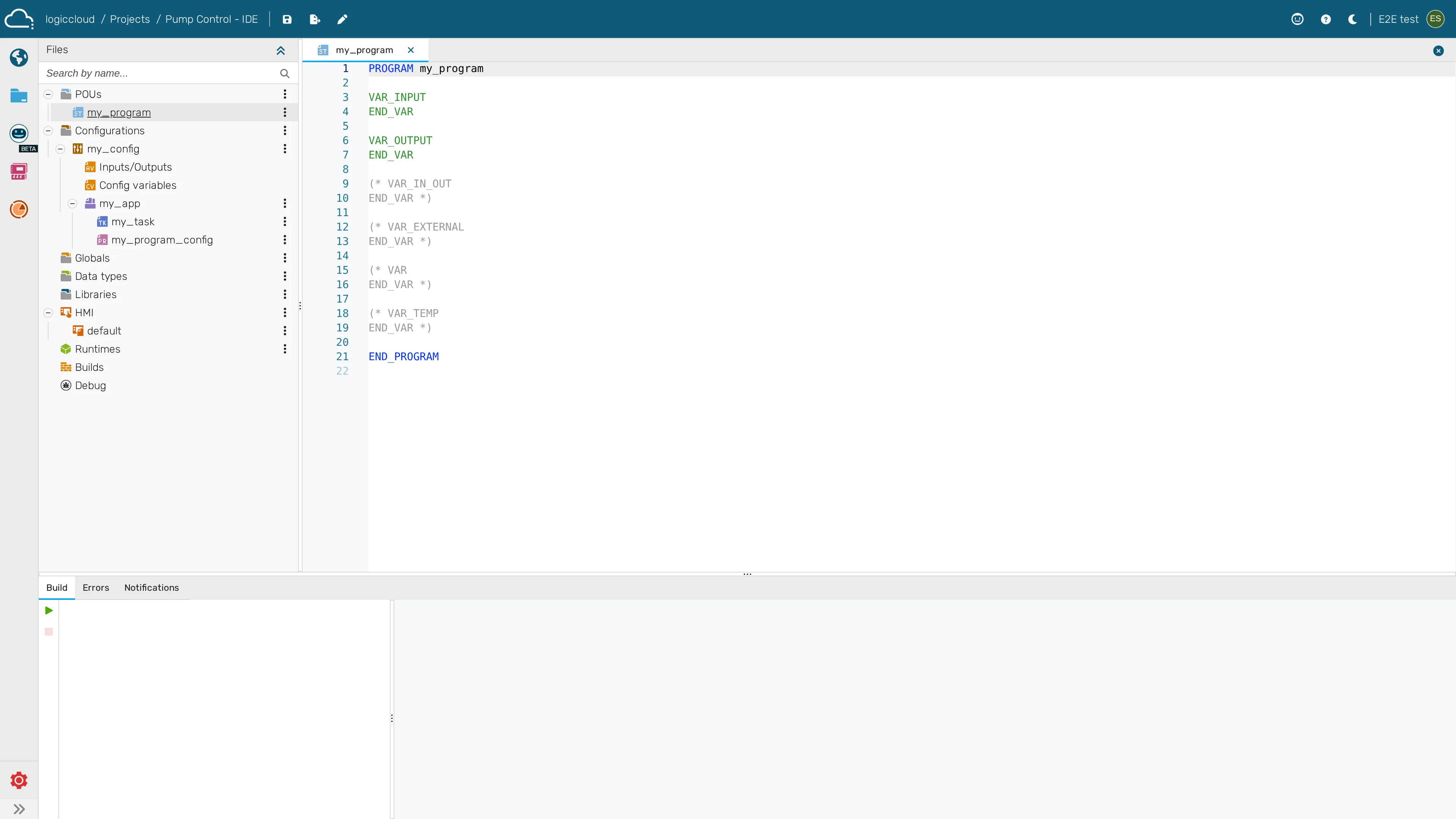Open Inputs/Outputs item
This screenshot has width=1456, height=819.
tap(135, 167)
